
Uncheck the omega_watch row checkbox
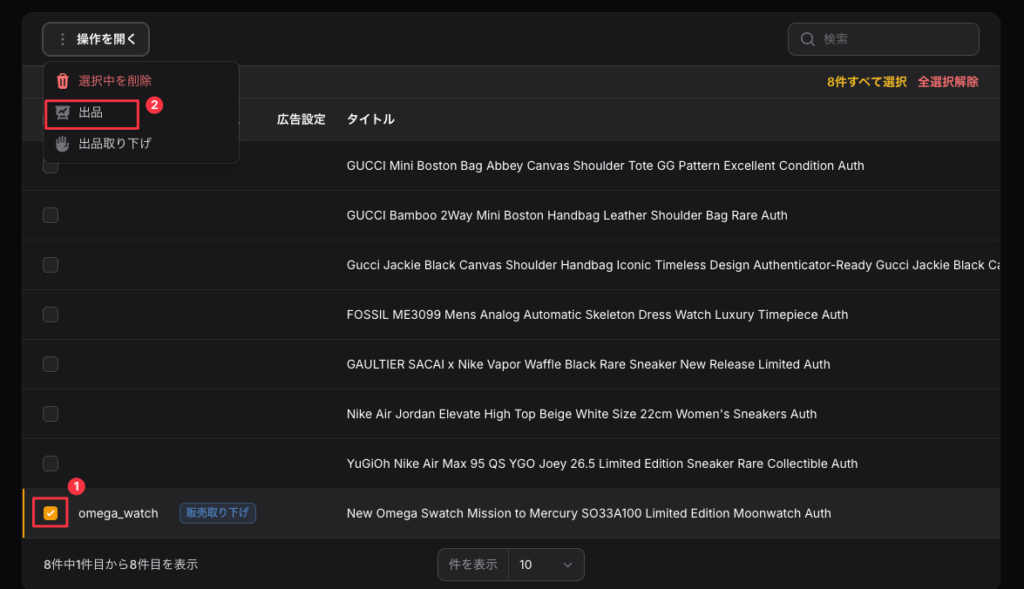click(x=50, y=513)
